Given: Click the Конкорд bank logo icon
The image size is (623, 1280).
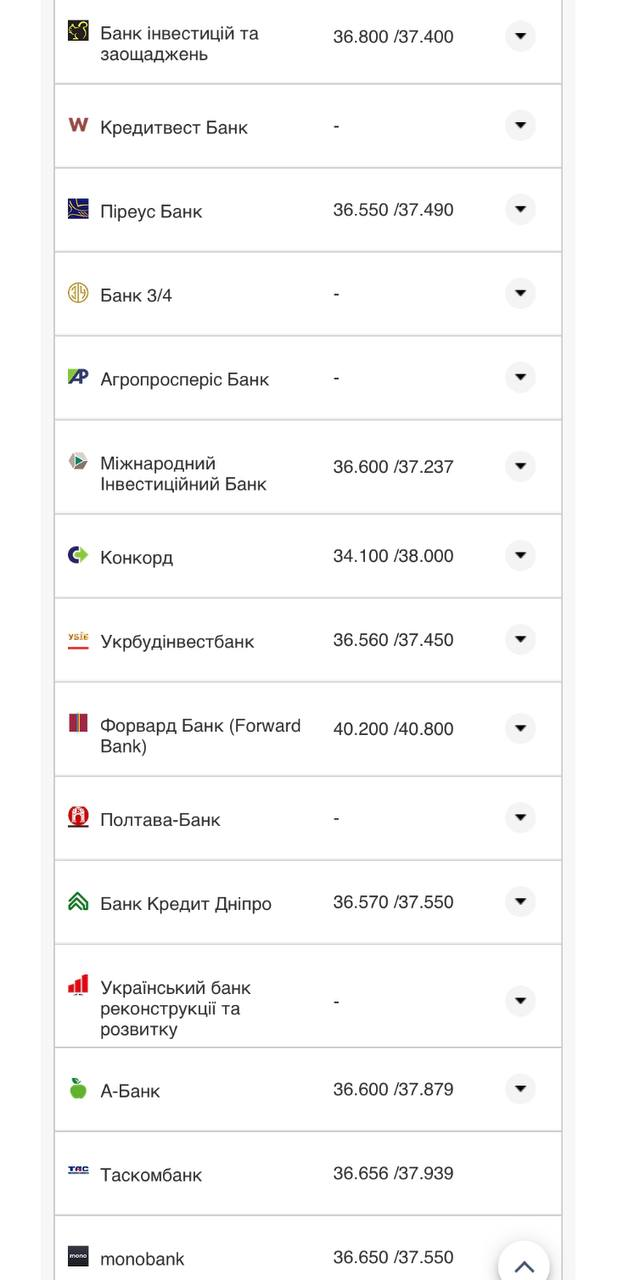Looking at the screenshot, I should (x=78, y=555).
